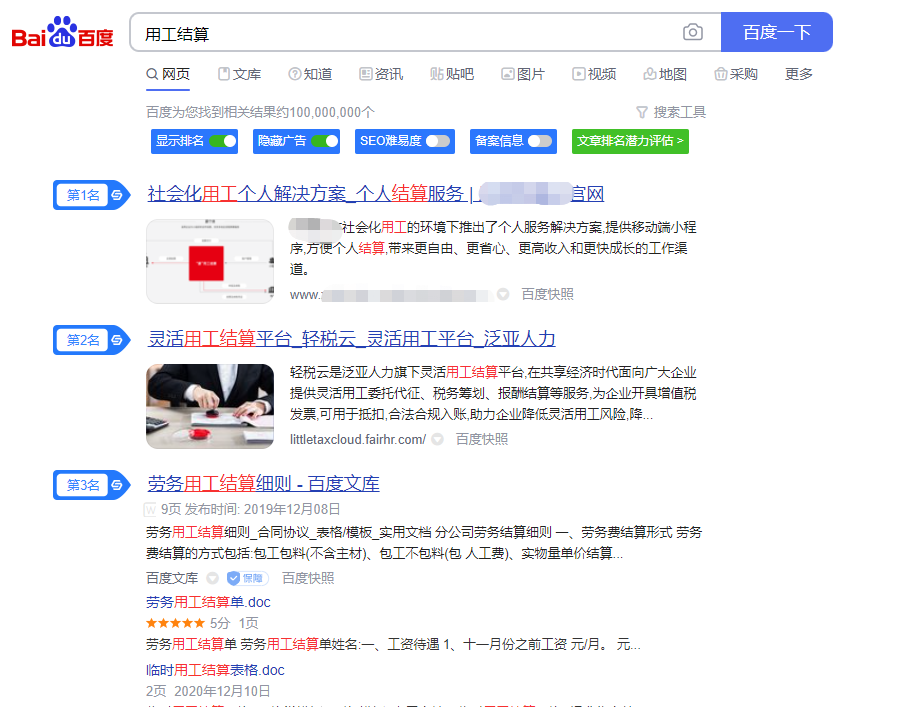This screenshot has height=707, width=922.
Task: Click the circular icon on 第2名 badge
Action: click(116, 340)
